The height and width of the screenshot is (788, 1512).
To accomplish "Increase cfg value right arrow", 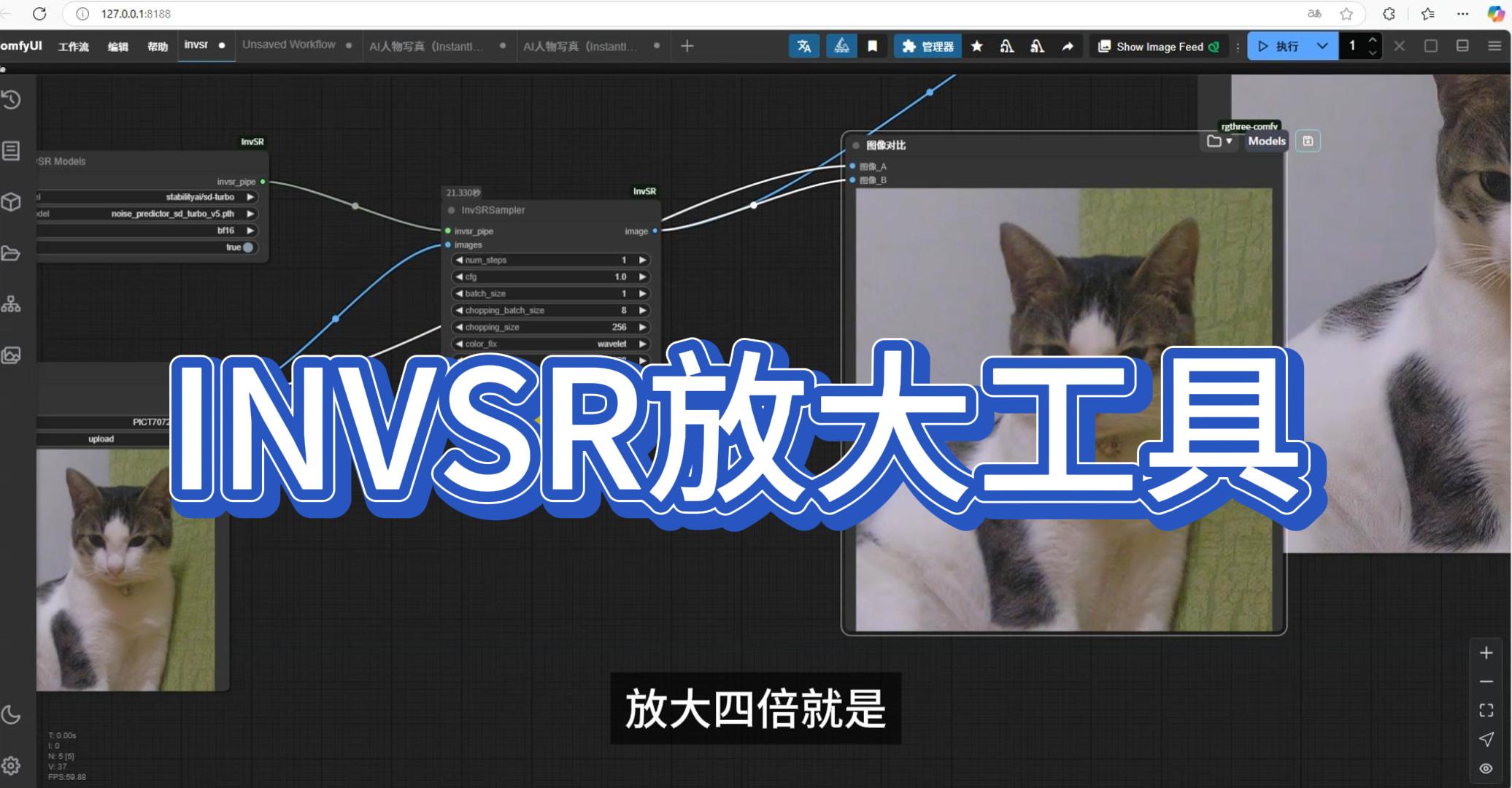I will click(x=642, y=277).
